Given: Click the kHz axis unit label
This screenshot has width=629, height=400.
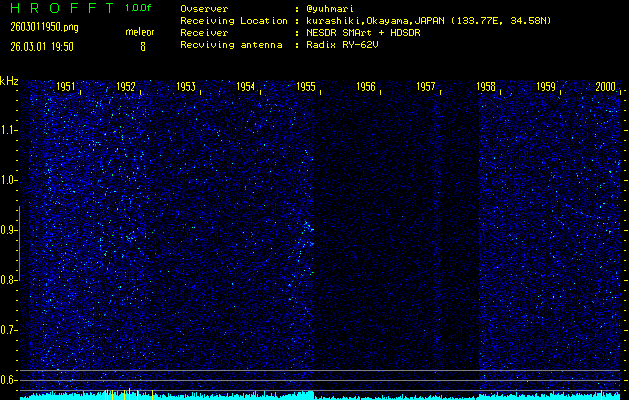Looking at the screenshot, I should tap(9, 81).
